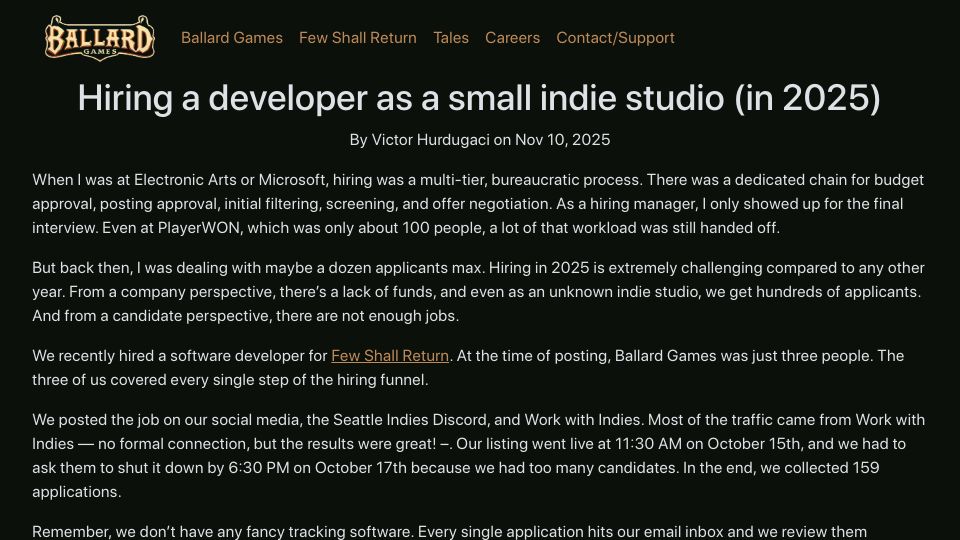Image resolution: width=960 pixels, height=540 pixels.
Task: Go to Few Shall Return in navigation
Action: 358,38
